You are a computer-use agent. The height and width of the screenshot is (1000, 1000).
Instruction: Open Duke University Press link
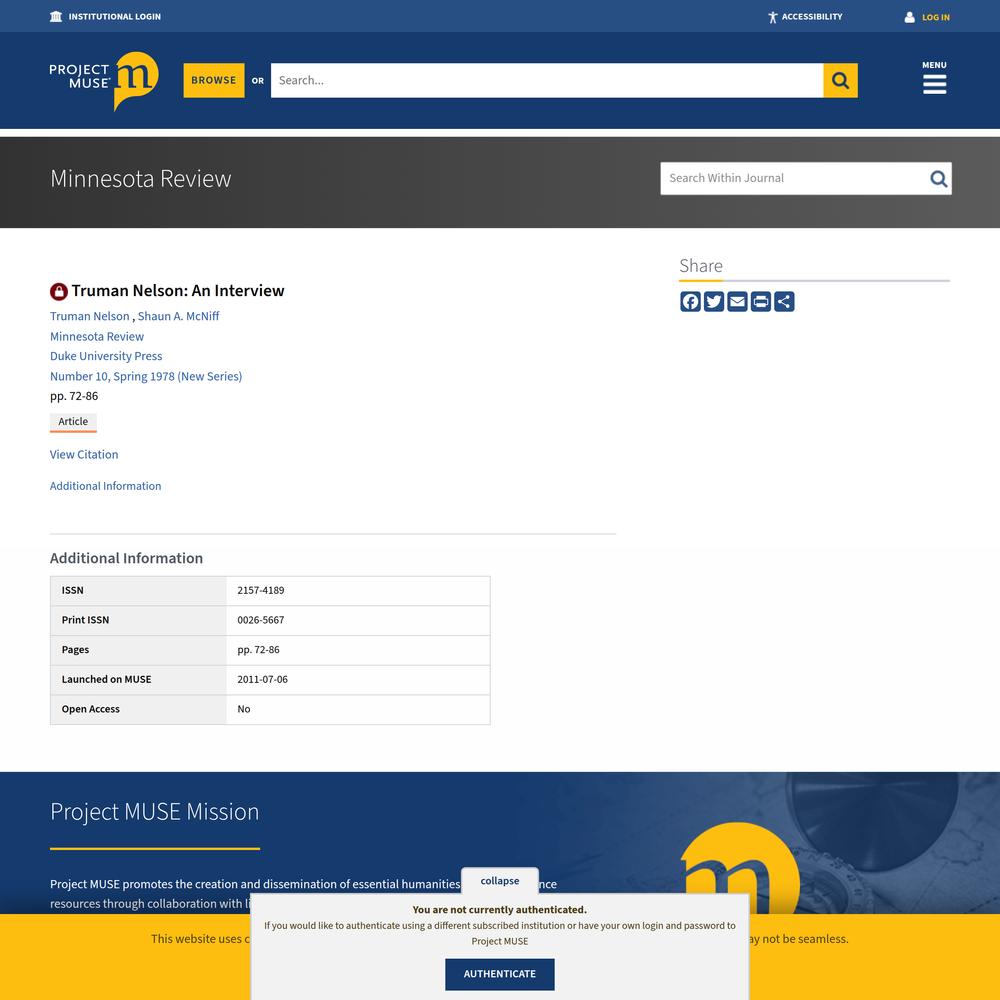point(106,357)
